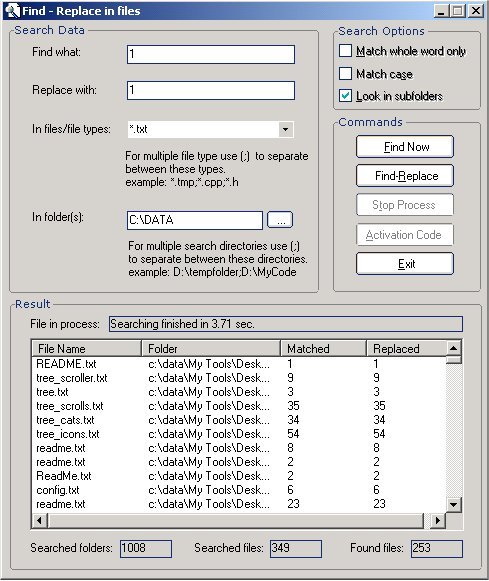Click the Stop Process button
This screenshot has height=581, width=489.
click(405, 205)
